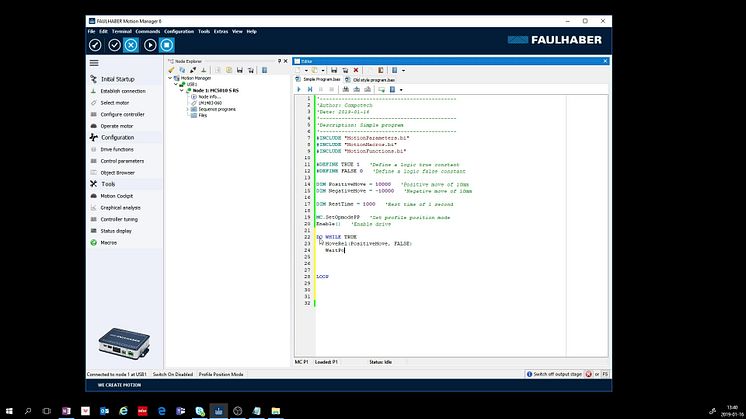Open the open-file dropdown arrow in Editor
The height and width of the screenshot is (419, 746).
[x=323, y=70]
